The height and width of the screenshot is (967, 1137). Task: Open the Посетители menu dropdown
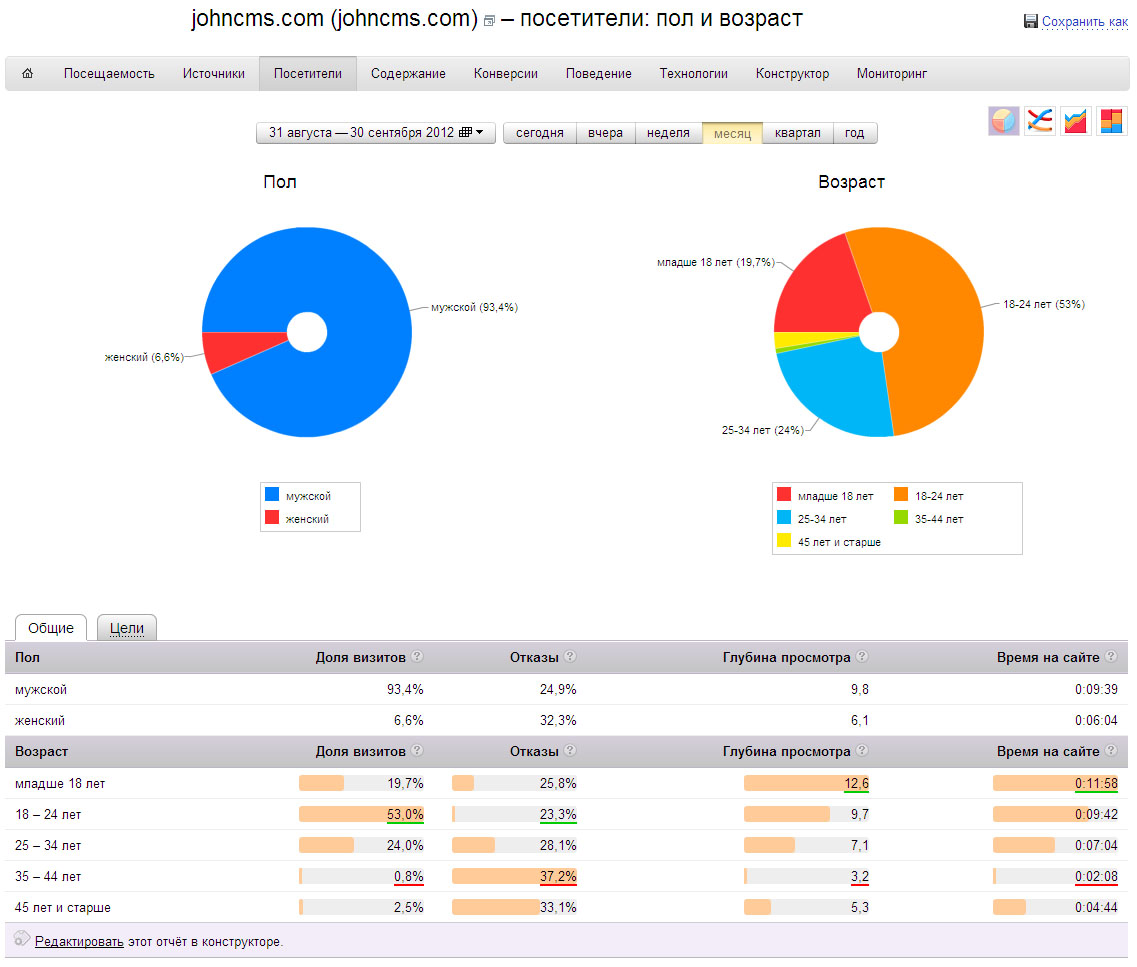[308, 73]
